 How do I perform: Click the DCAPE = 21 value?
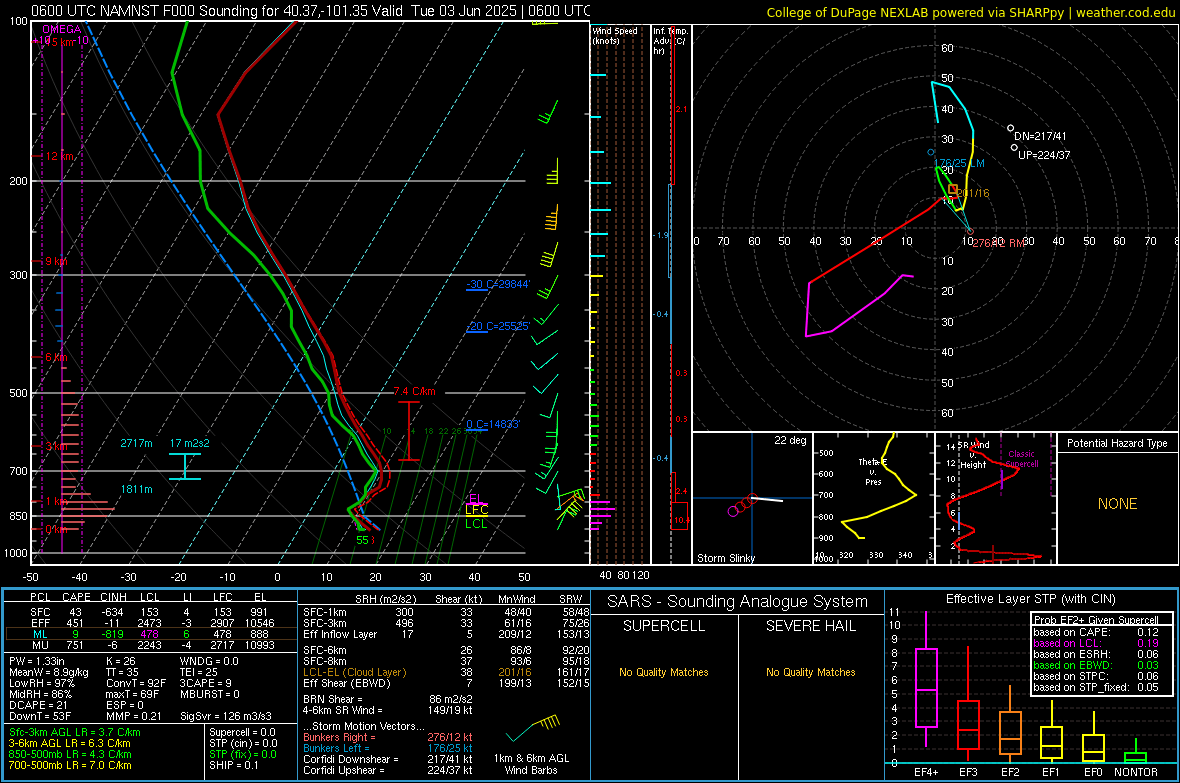point(37,705)
